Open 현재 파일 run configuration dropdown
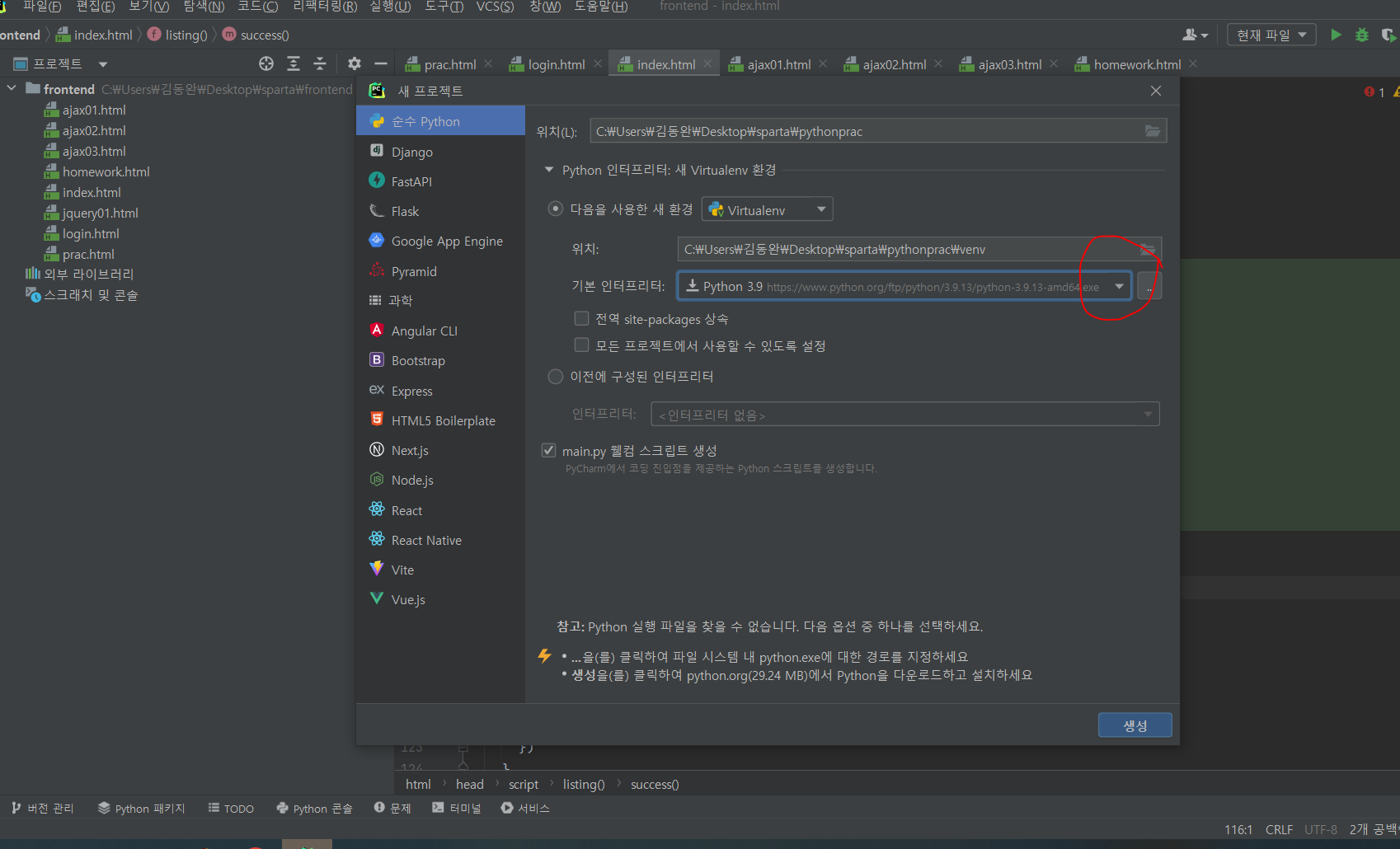Screen dimensions: 1400x849 click(x=1271, y=35)
